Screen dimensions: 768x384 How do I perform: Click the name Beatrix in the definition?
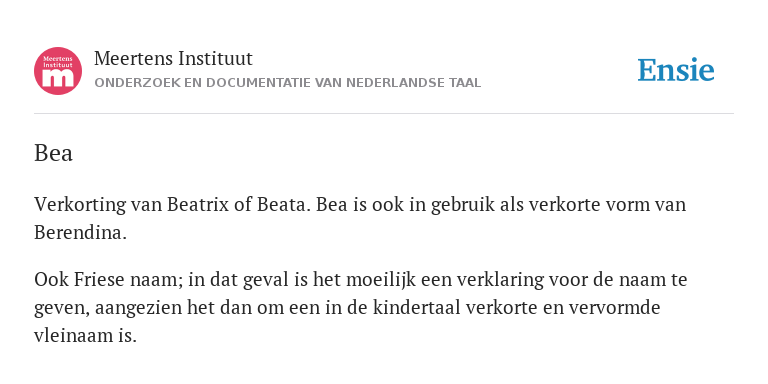[198, 204]
